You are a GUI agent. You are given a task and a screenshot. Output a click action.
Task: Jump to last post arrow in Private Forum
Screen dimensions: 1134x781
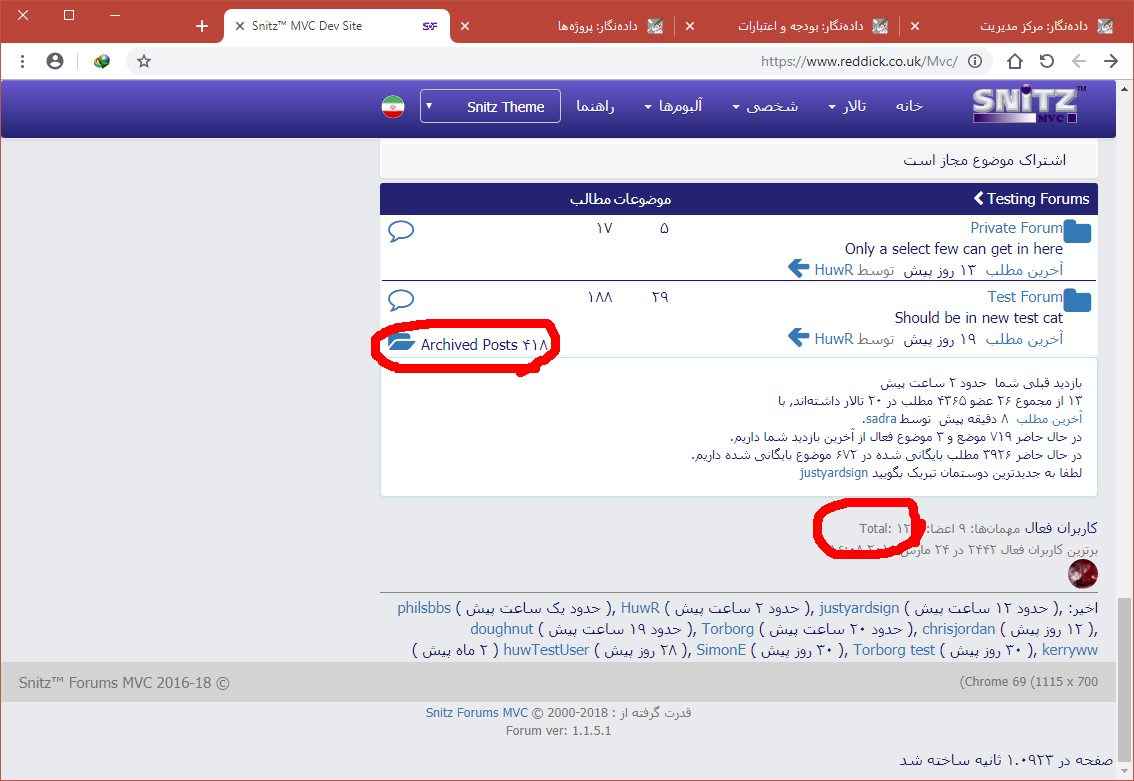(798, 269)
